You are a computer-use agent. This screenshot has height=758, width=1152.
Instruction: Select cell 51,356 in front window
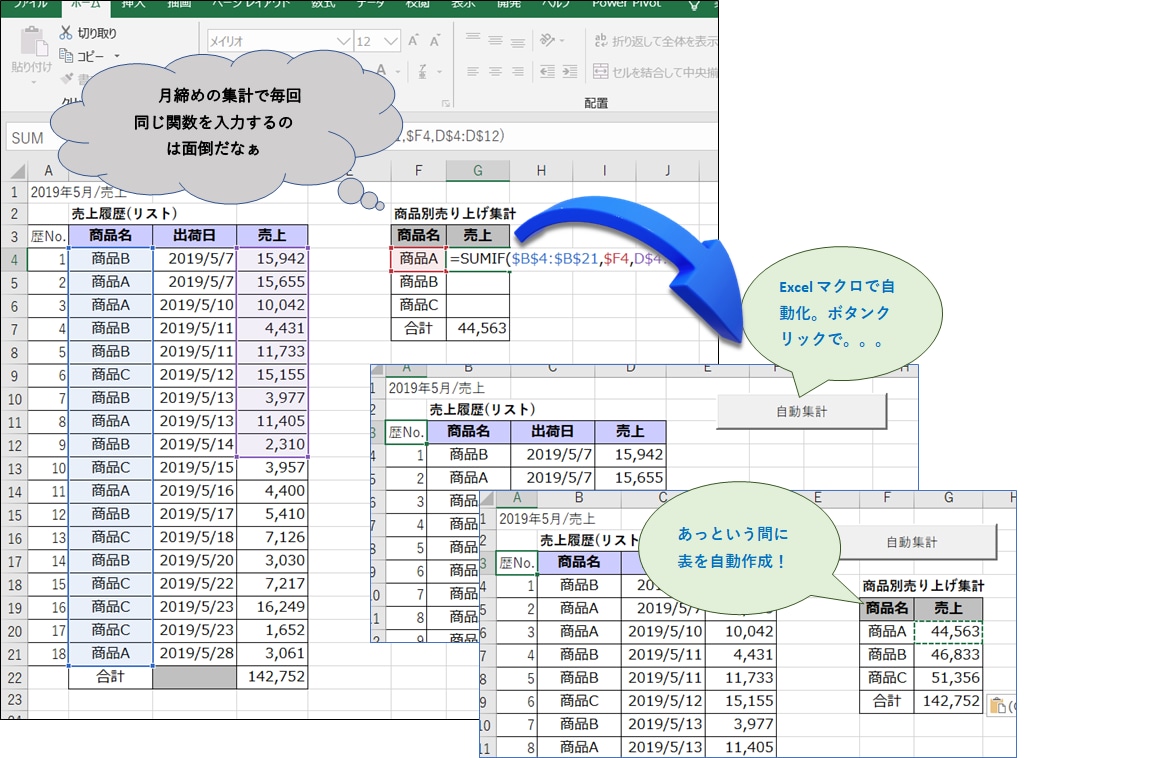948,677
